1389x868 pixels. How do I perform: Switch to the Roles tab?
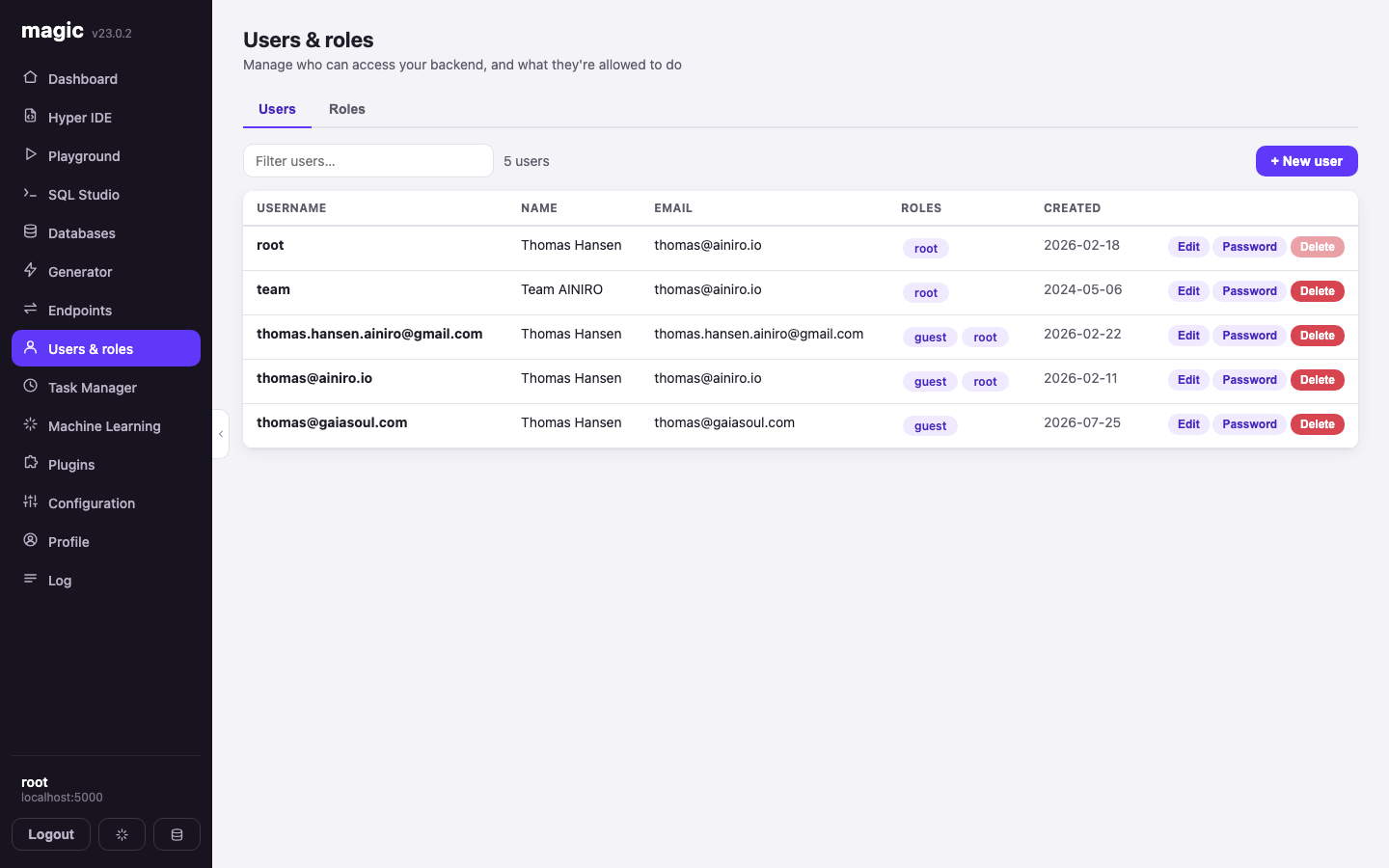point(347,109)
